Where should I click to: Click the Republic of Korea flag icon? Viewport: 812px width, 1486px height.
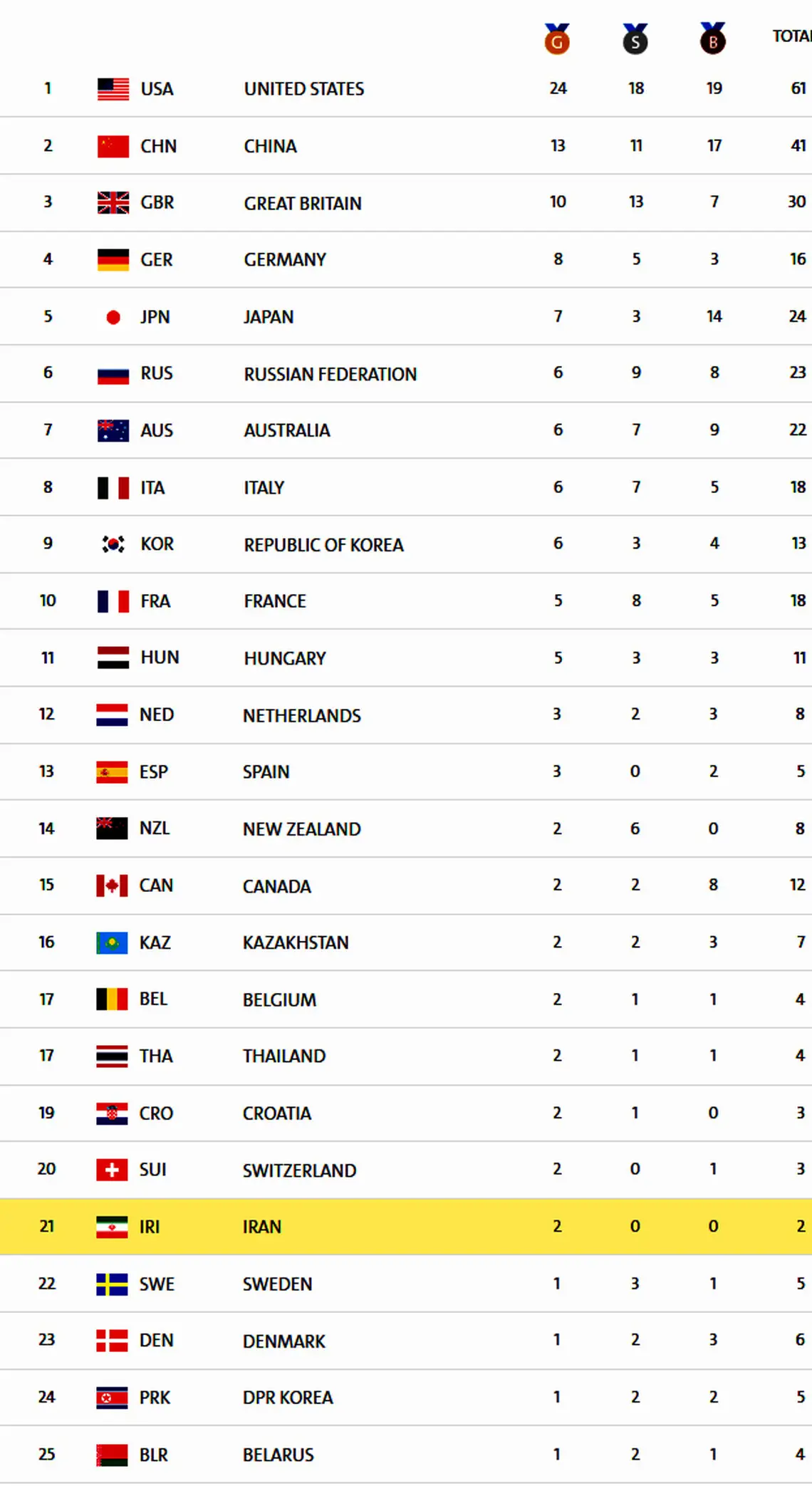pyautogui.click(x=113, y=544)
